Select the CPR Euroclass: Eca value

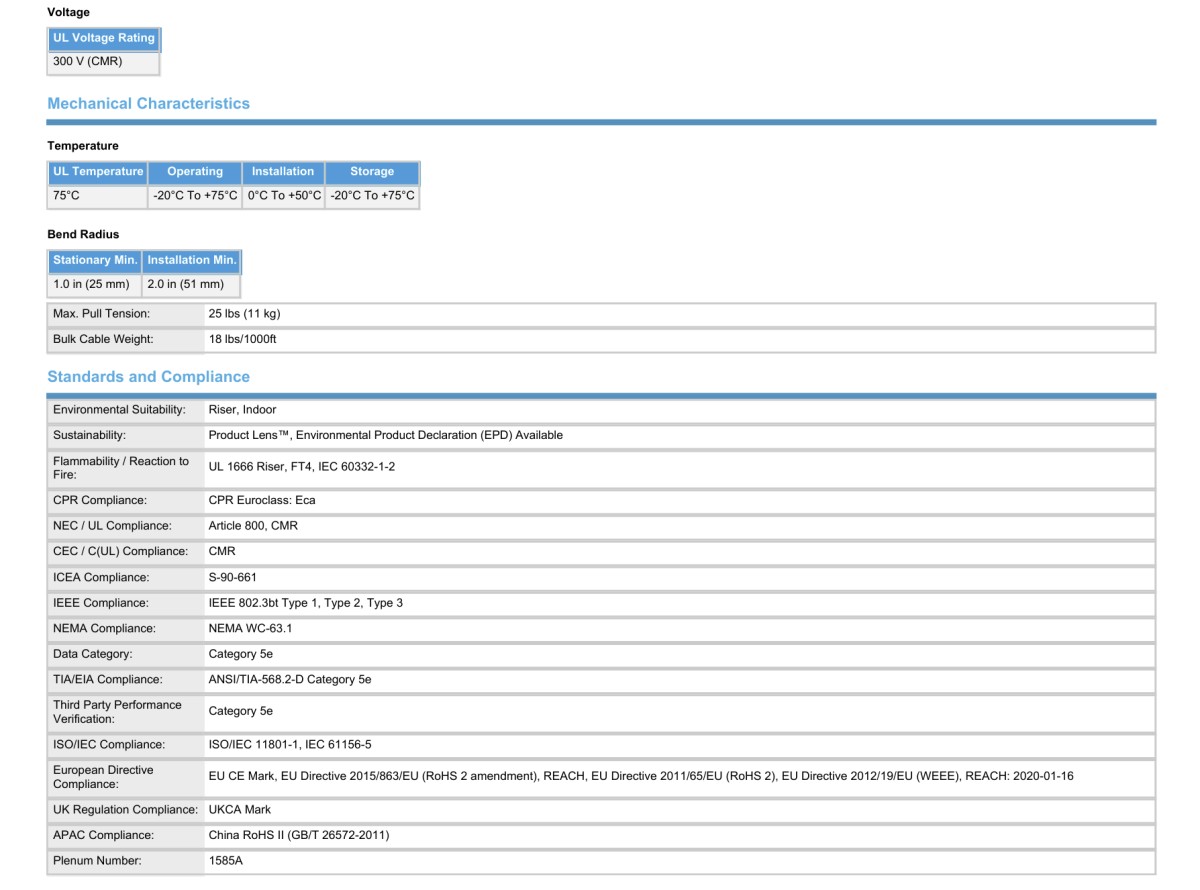(262, 500)
